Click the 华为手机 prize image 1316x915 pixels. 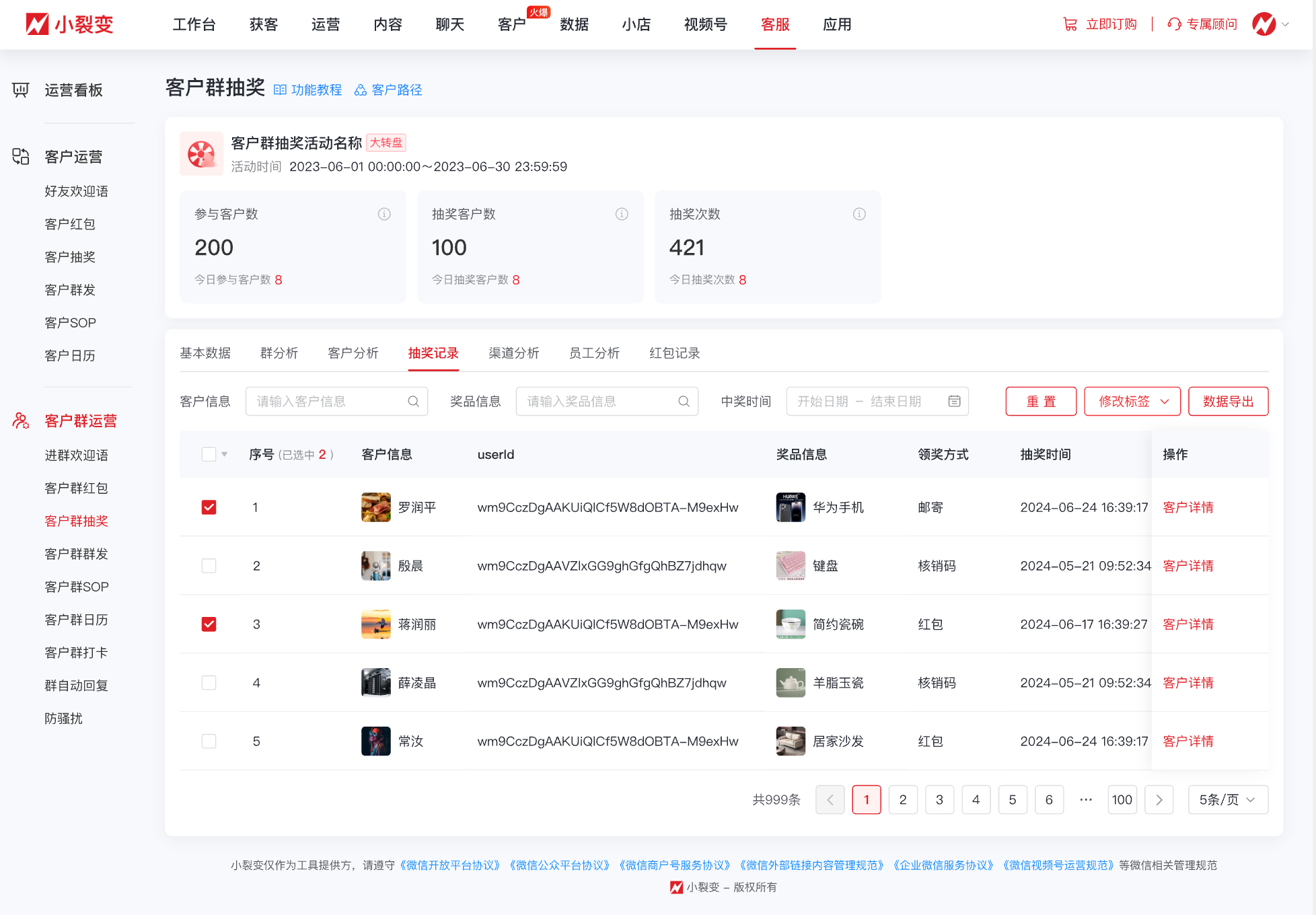click(791, 507)
